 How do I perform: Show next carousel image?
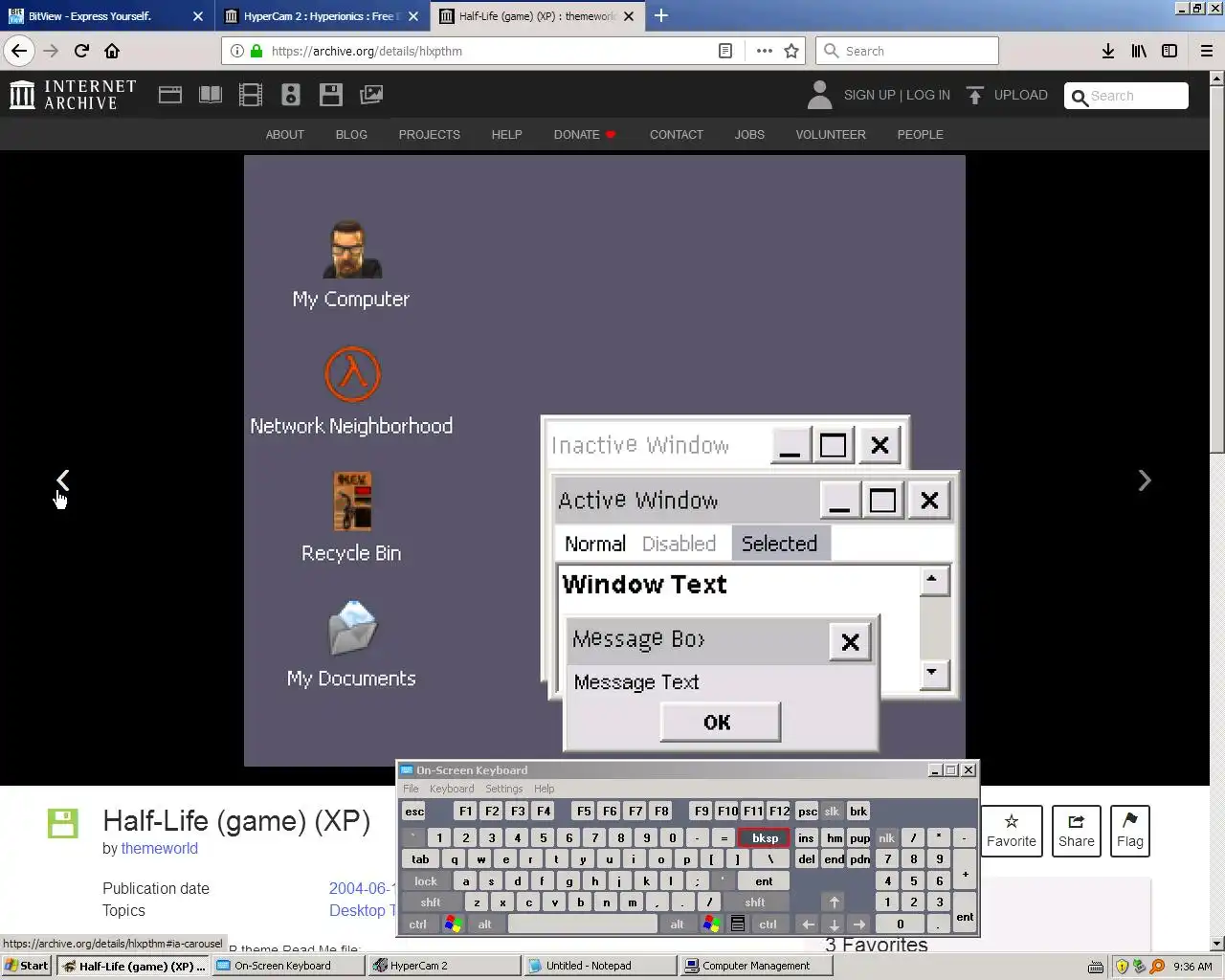[1144, 479]
